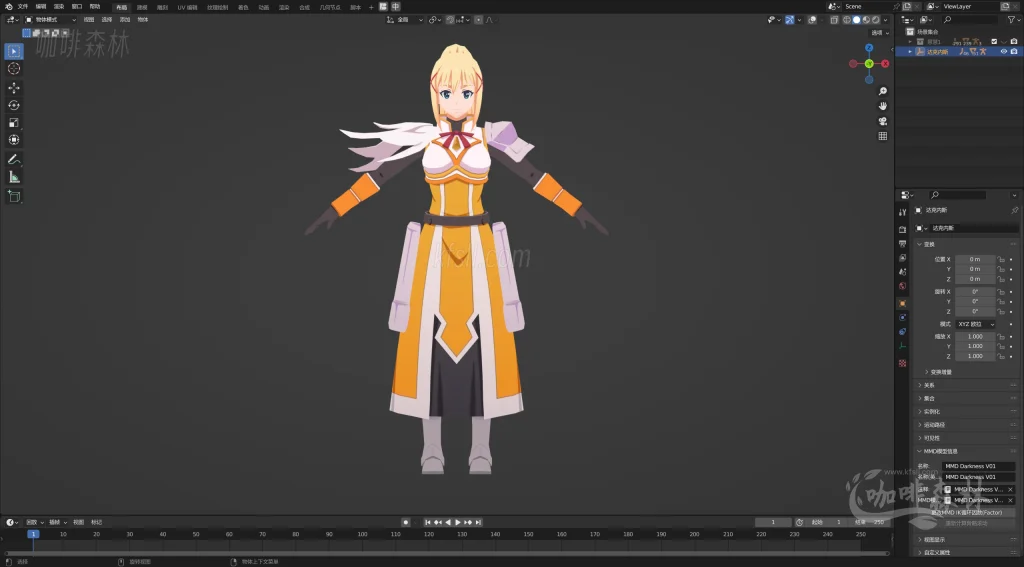
Task: Open the Output properties tab
Action: [x=903, y=244]
